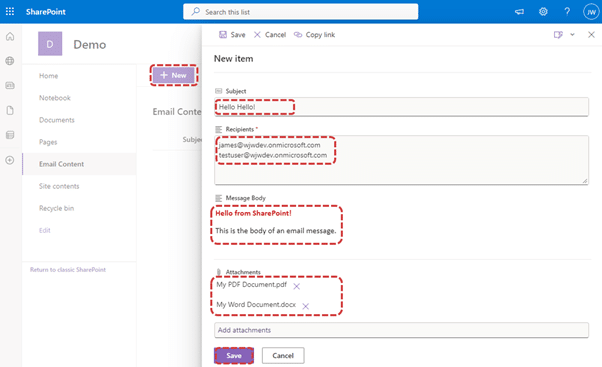Click Cancel in the form command bar
Screen dimensions: 602x367
point(270,35)
